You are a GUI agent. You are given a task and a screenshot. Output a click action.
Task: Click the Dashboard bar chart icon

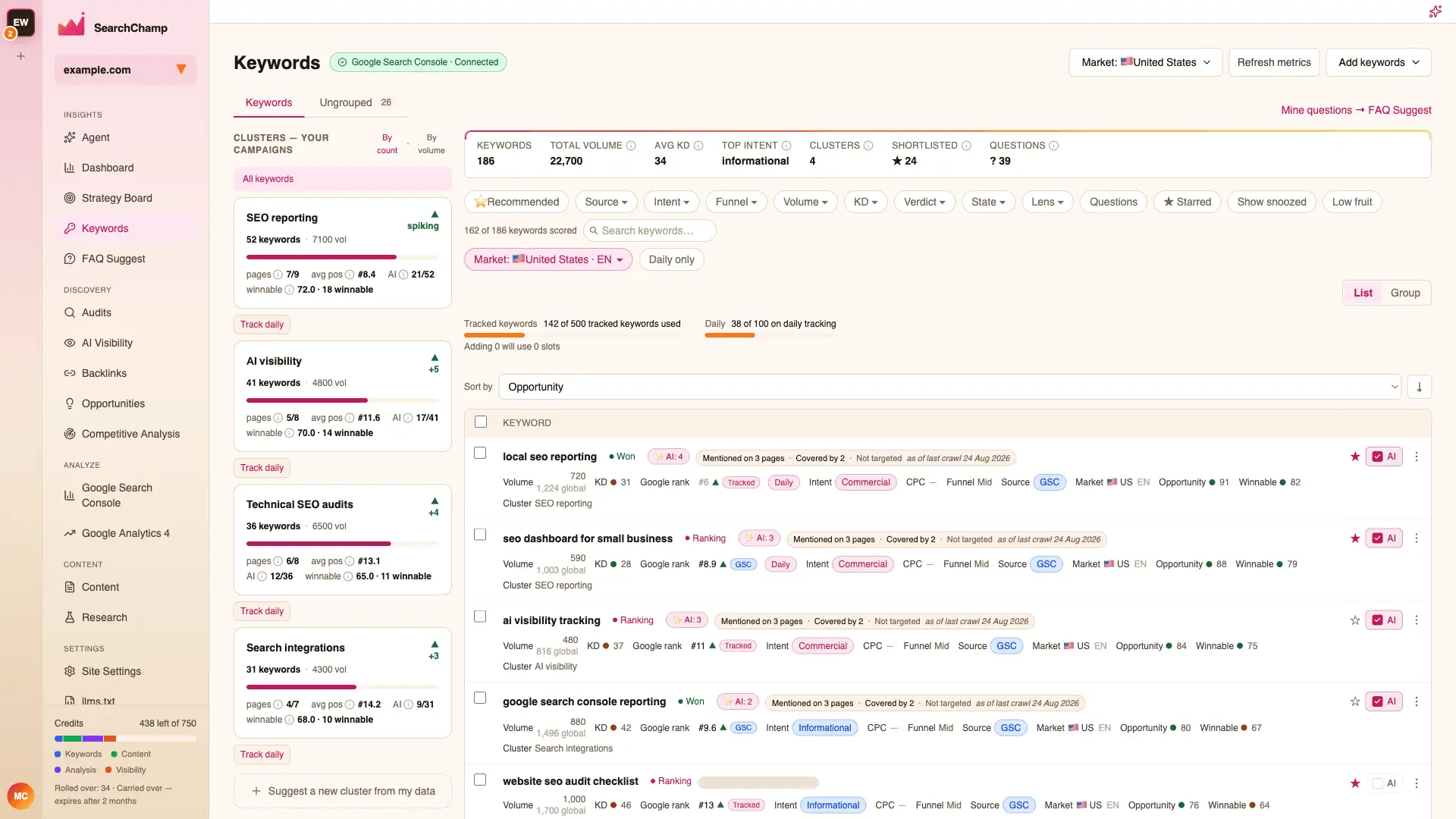(x=70, y=168)
